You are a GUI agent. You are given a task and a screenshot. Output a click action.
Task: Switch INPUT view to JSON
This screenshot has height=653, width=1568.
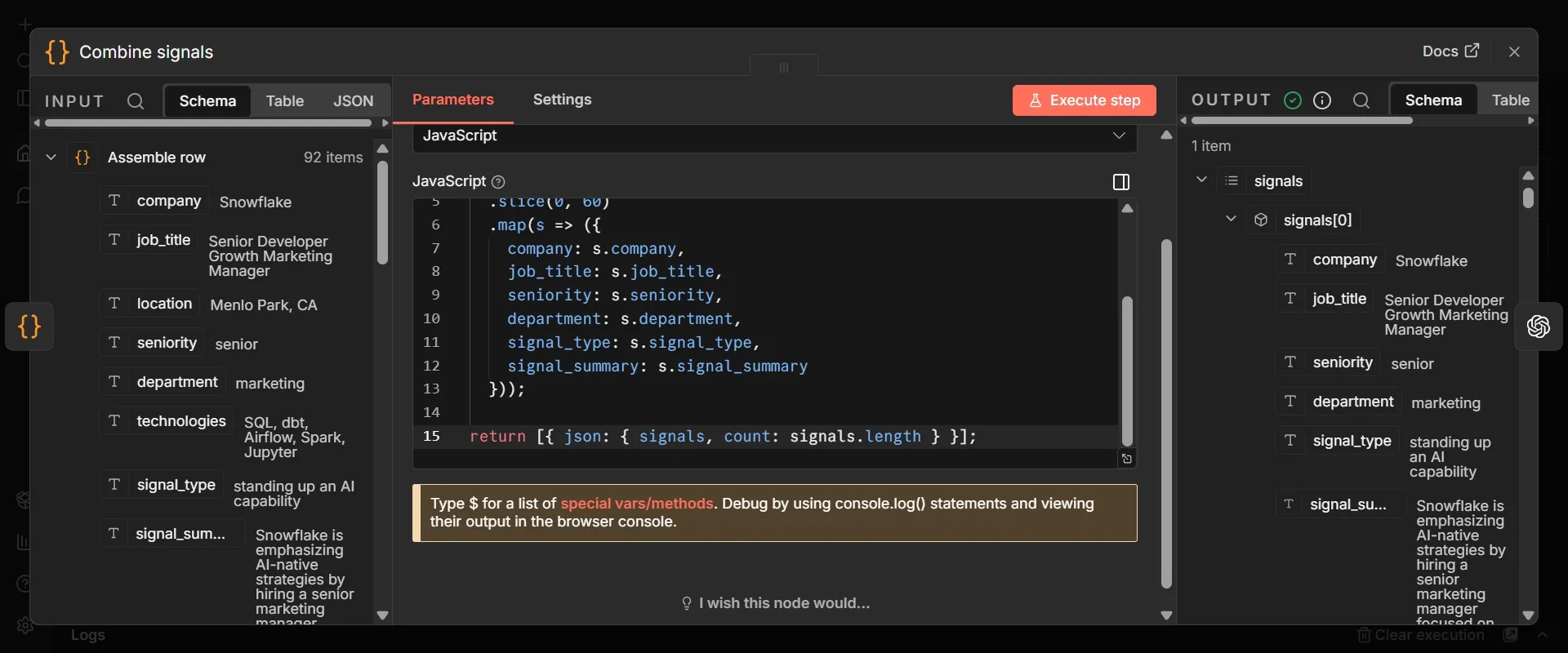pos(353,101)
